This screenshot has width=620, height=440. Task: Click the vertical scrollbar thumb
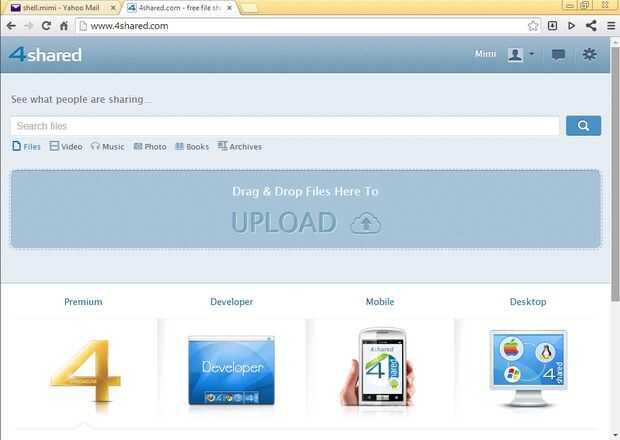point(615,173)
